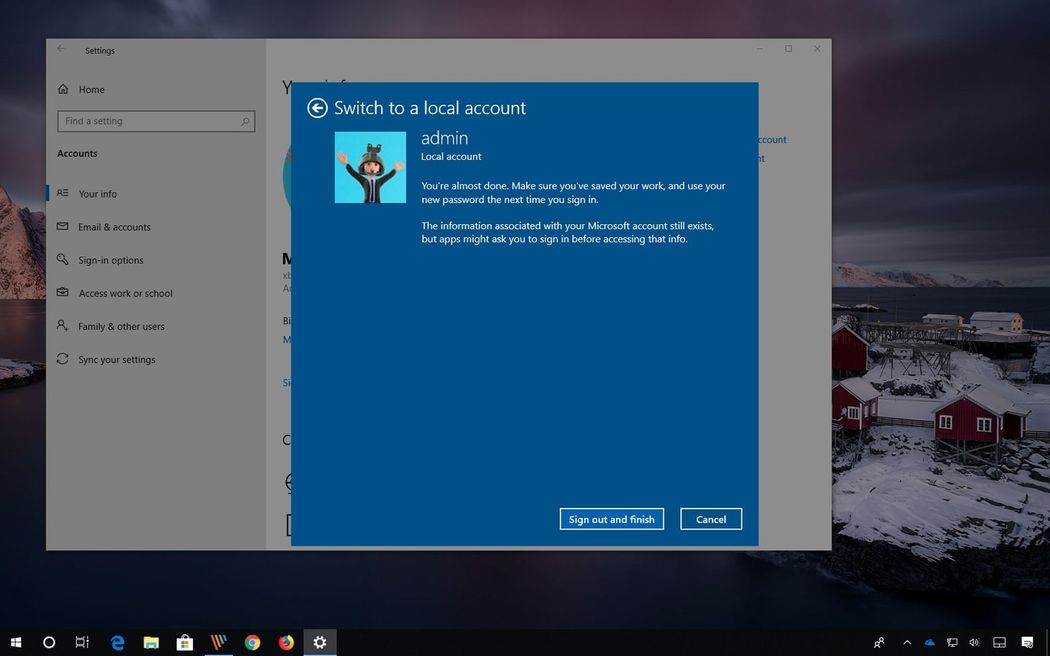
Task: Open the OneDrive tray icon
Action: [930, 642]
